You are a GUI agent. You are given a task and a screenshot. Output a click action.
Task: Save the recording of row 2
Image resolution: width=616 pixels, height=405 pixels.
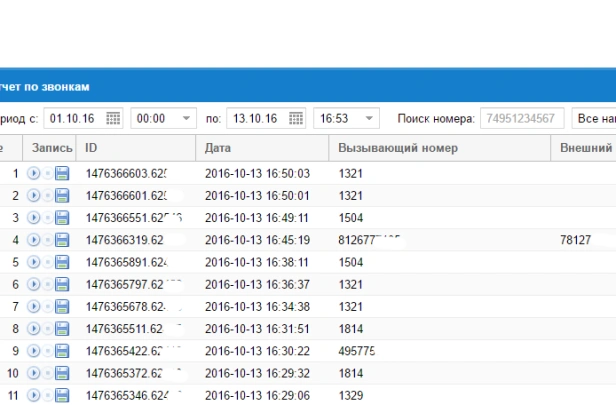pyautogui.click(x=62, y=196)
